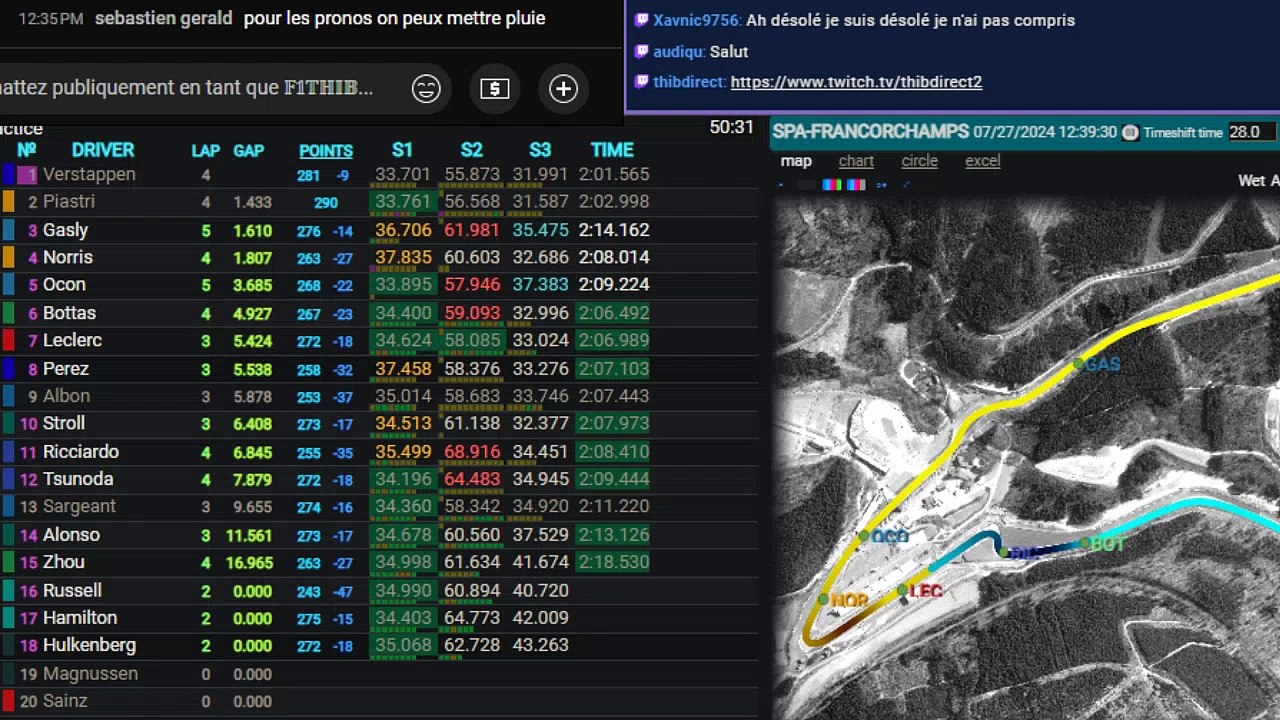Select the Piastri driver name
The height and width of the screenshot is (720, 1280).
69,202
